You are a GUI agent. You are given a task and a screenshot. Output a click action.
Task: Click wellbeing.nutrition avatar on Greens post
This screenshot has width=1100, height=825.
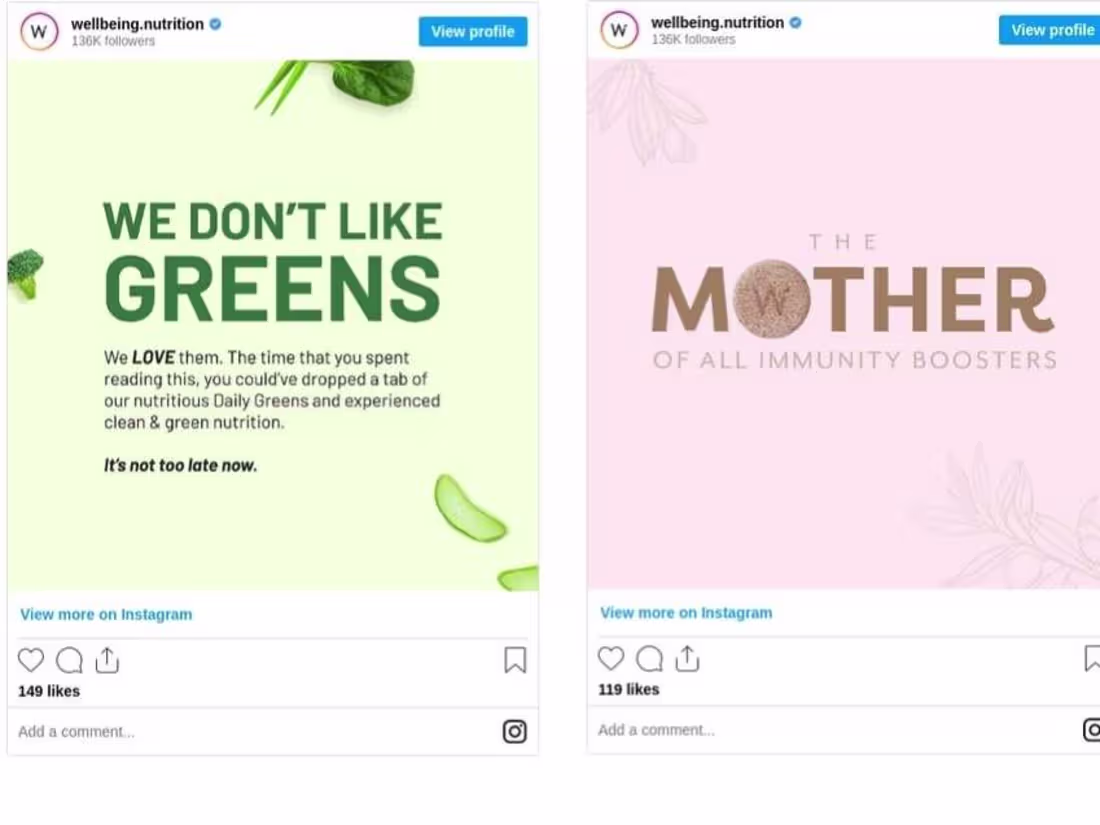pos(39,32)
